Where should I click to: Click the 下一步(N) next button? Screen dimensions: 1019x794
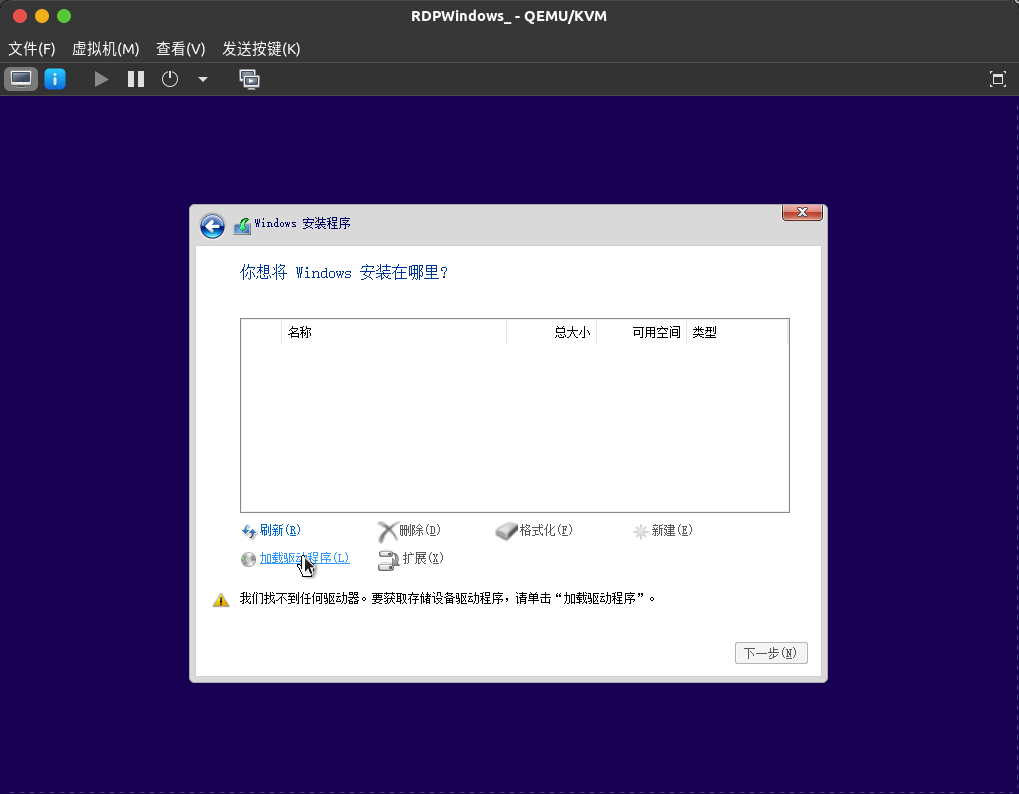click(771, 653)
